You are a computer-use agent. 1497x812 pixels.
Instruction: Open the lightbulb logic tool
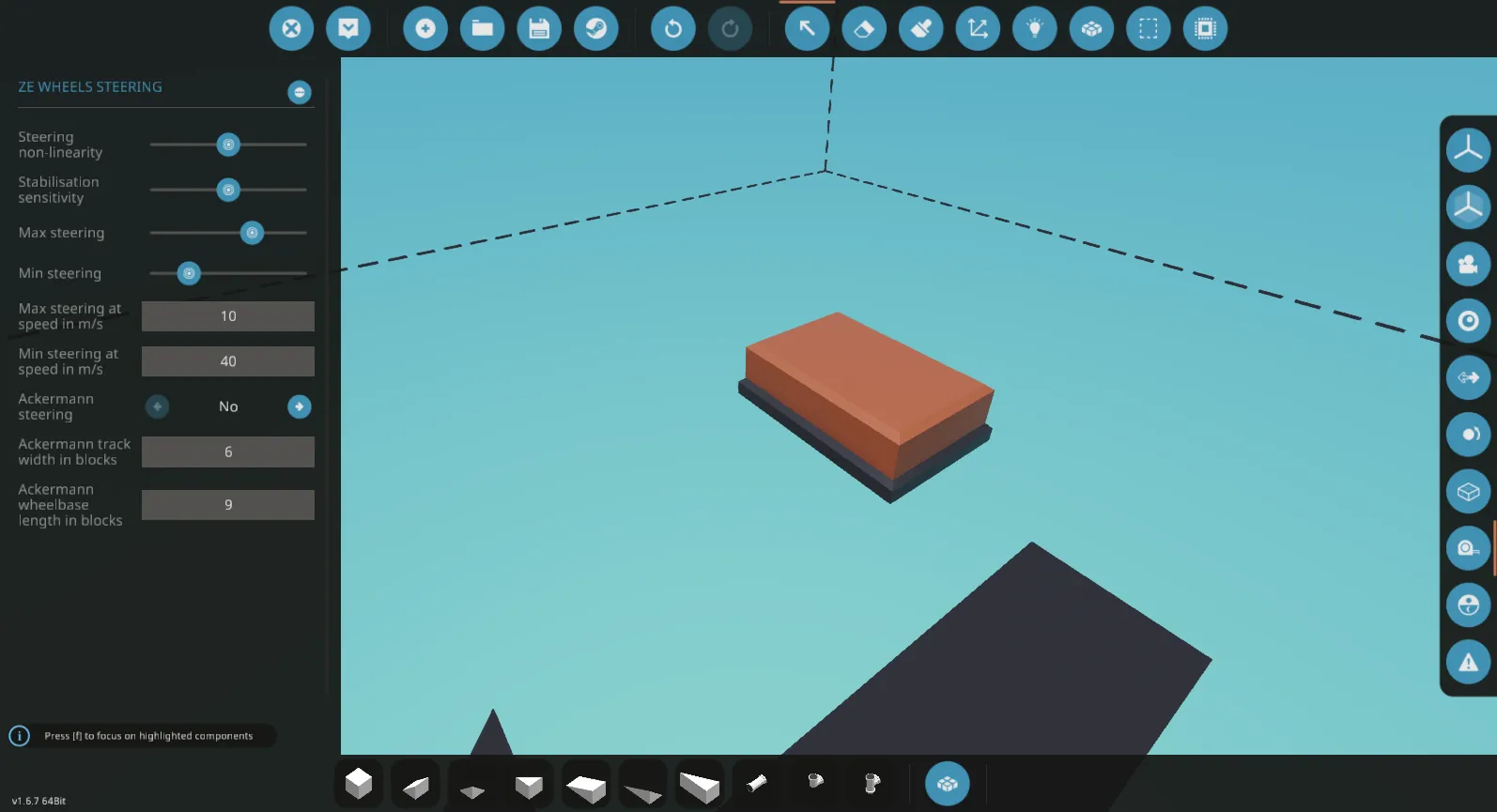(1034, 28)
